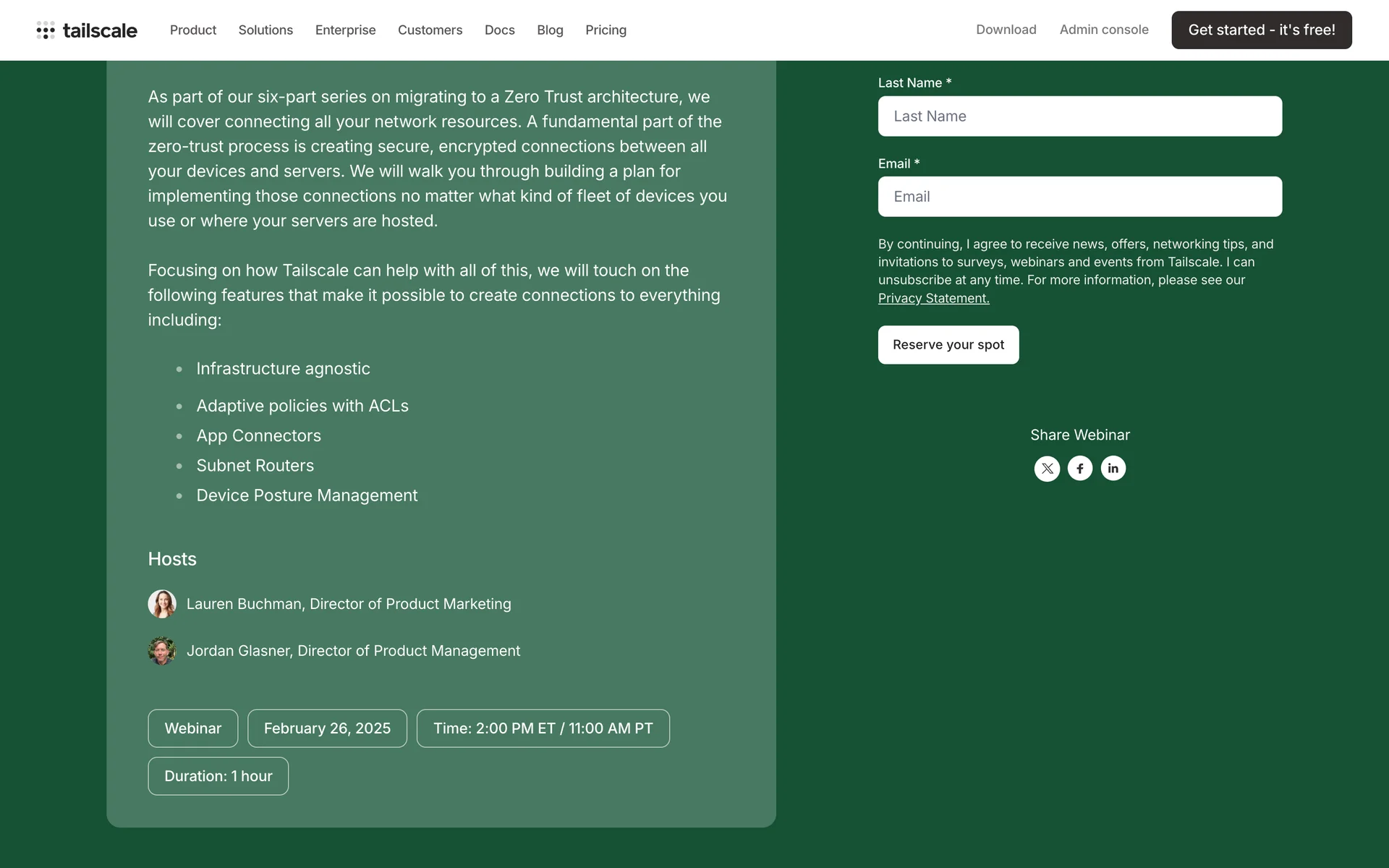1389x868 pixels.
Task: Share webinar on Facebook
Action: 1080,469
